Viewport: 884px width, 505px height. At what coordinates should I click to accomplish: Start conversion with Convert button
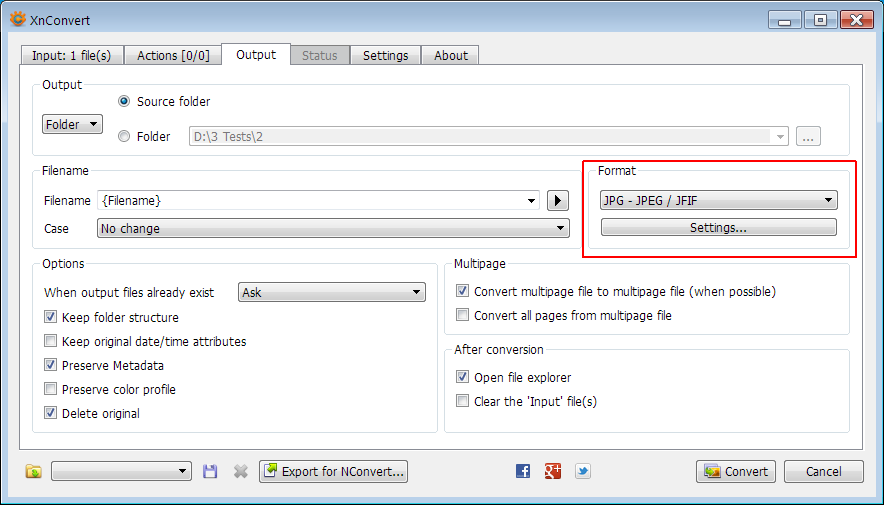click(x=736, y=471)
